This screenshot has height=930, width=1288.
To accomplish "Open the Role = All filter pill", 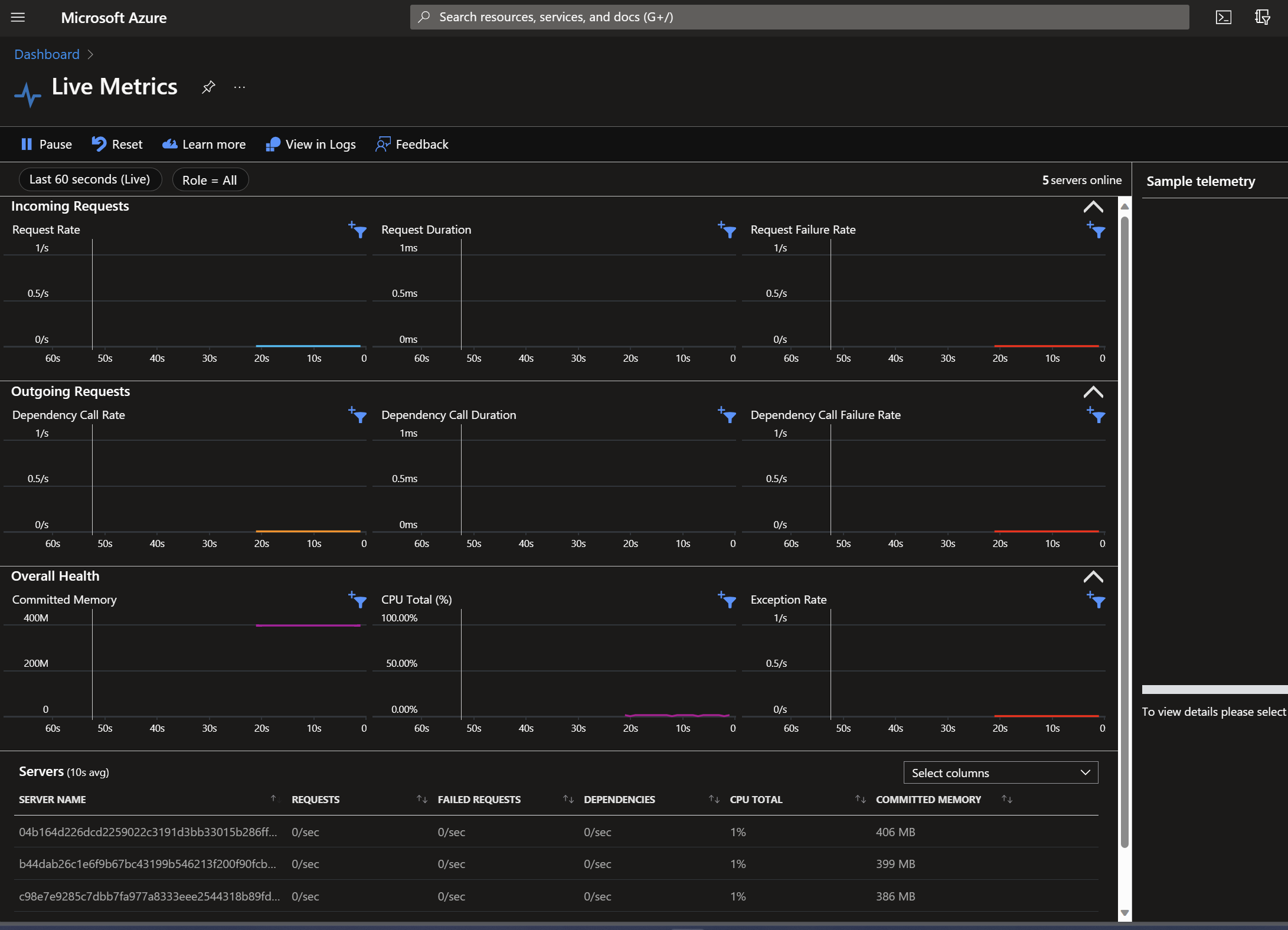I will pos(210,180).
